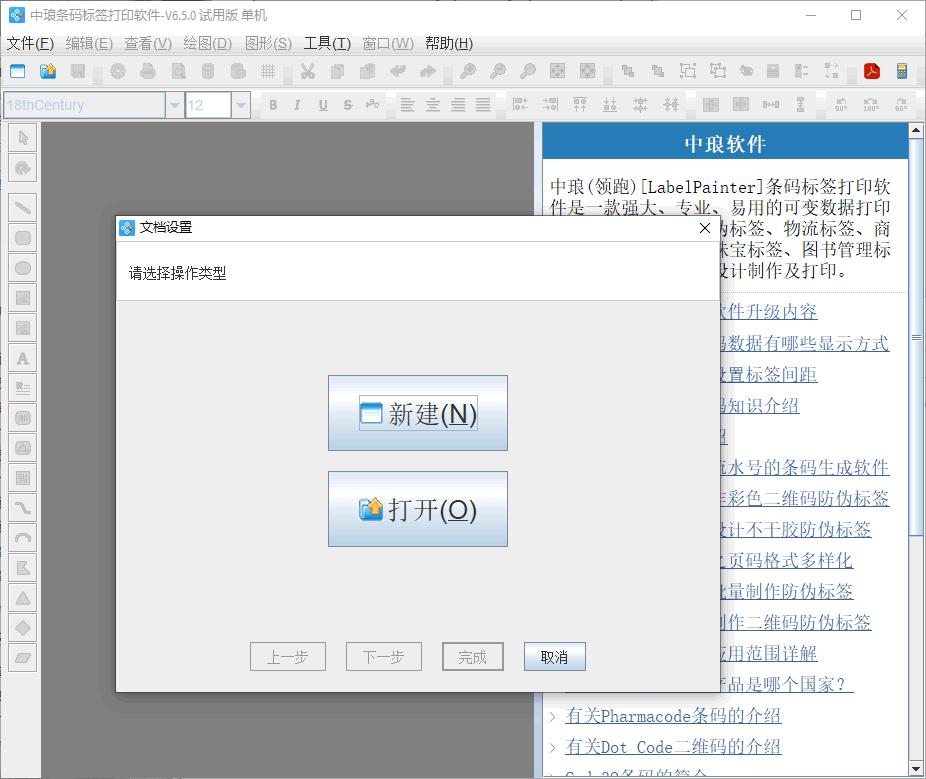Viewport: 926px width, 779px height.
Task: Click the 上一步 button
Action: [288, 657]
